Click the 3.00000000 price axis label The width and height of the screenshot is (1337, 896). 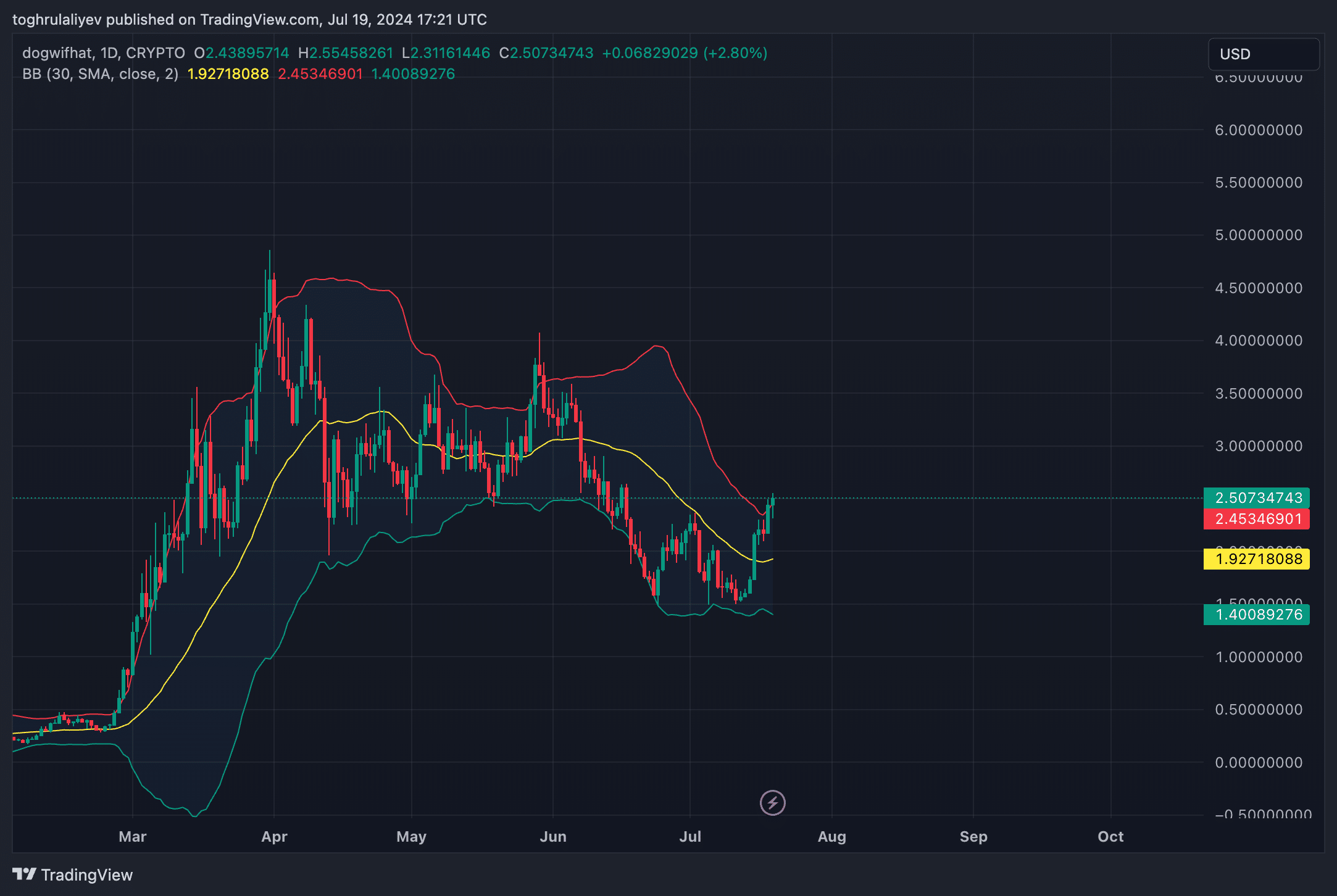pyautogui.click(x=1259, y=446)
